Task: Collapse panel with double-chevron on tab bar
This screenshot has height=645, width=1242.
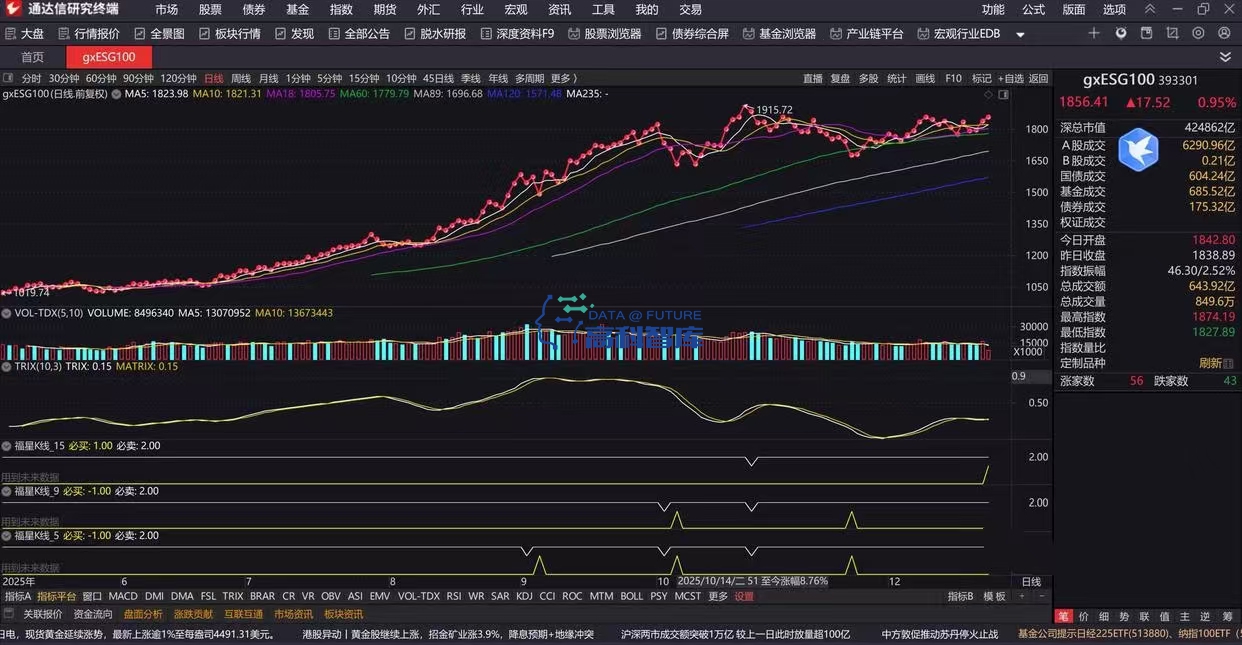Action: [1225, 57]
